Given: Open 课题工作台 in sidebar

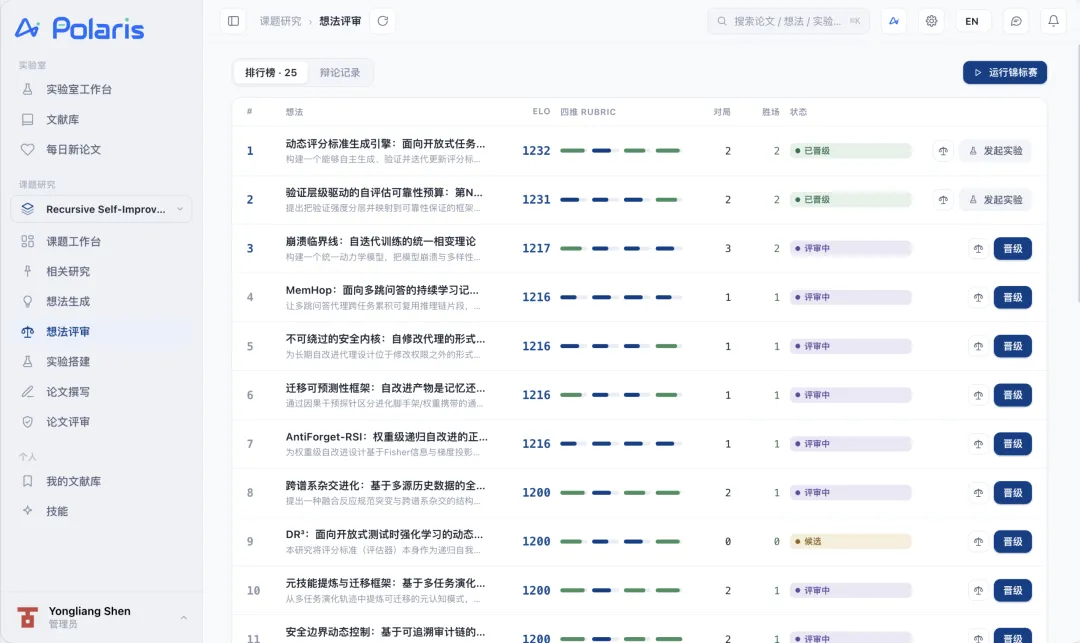Looking at the screenshot, I should [x=101, y=241].
